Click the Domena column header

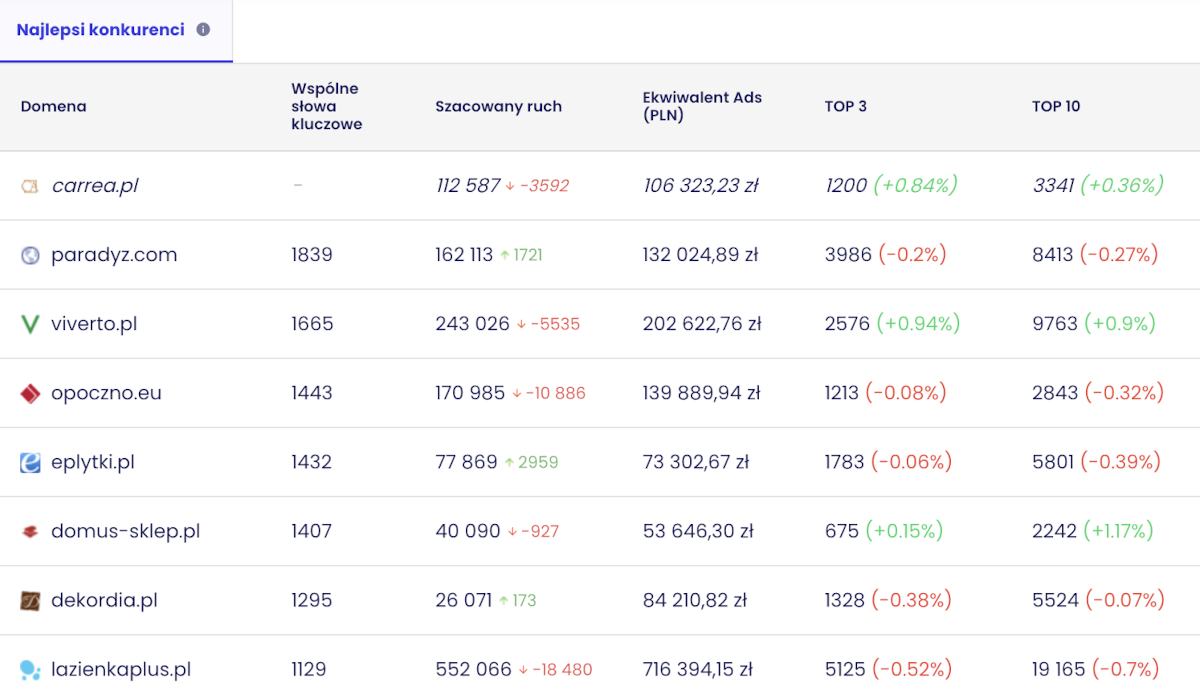tap(53, 106)
